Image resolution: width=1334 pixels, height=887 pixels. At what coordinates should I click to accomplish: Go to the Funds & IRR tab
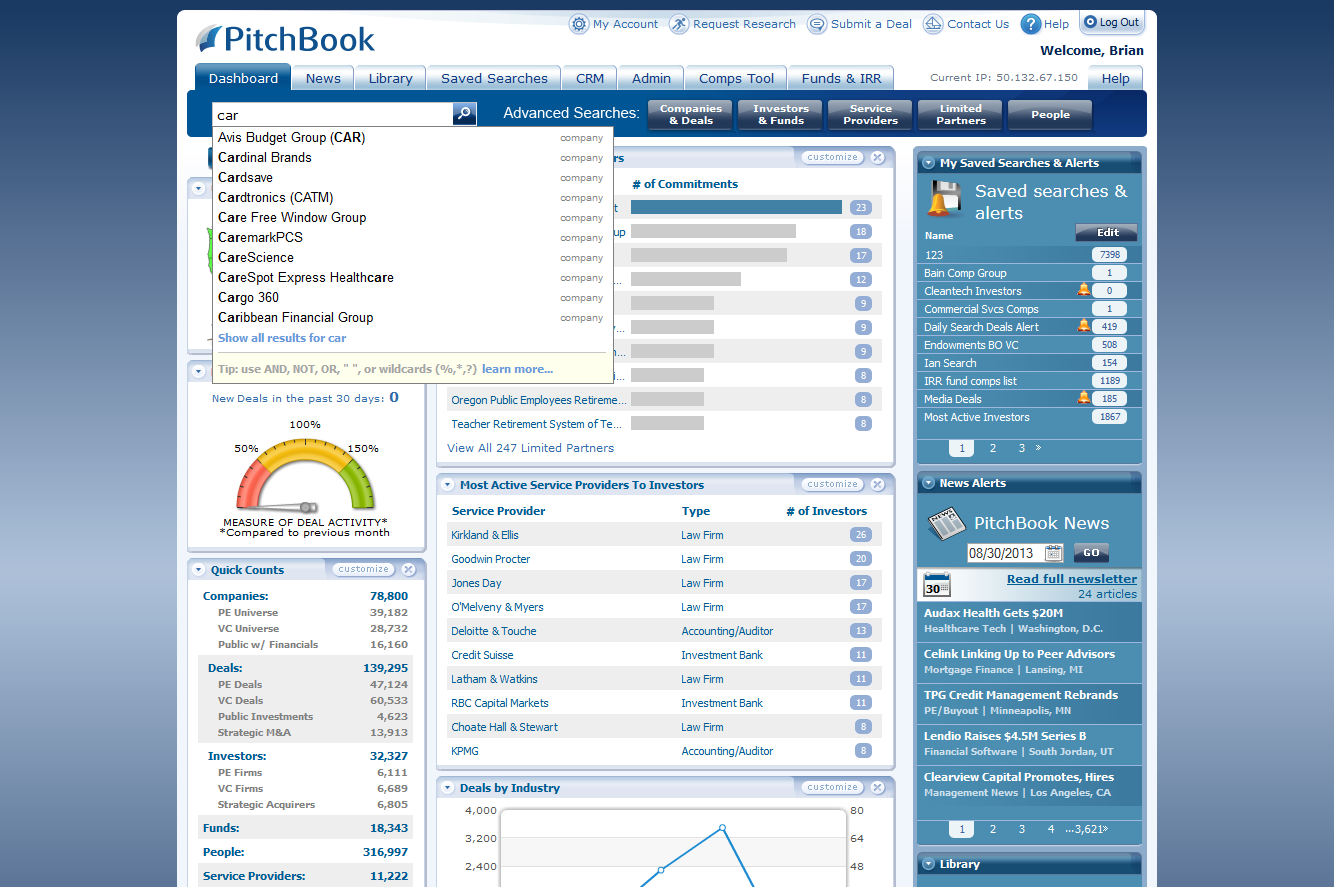click(x=841, y=78)
